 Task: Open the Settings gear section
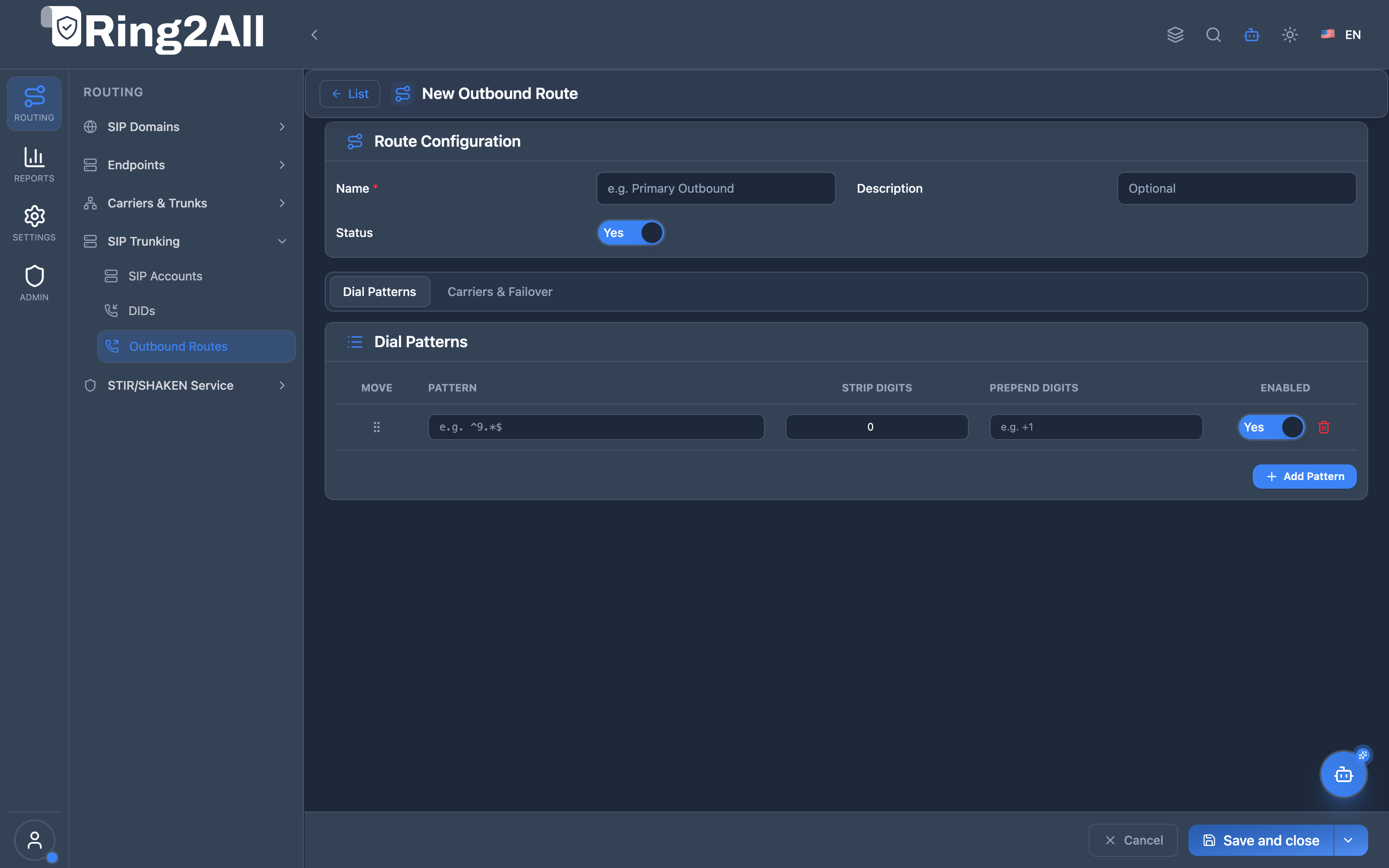pos(34,224)
